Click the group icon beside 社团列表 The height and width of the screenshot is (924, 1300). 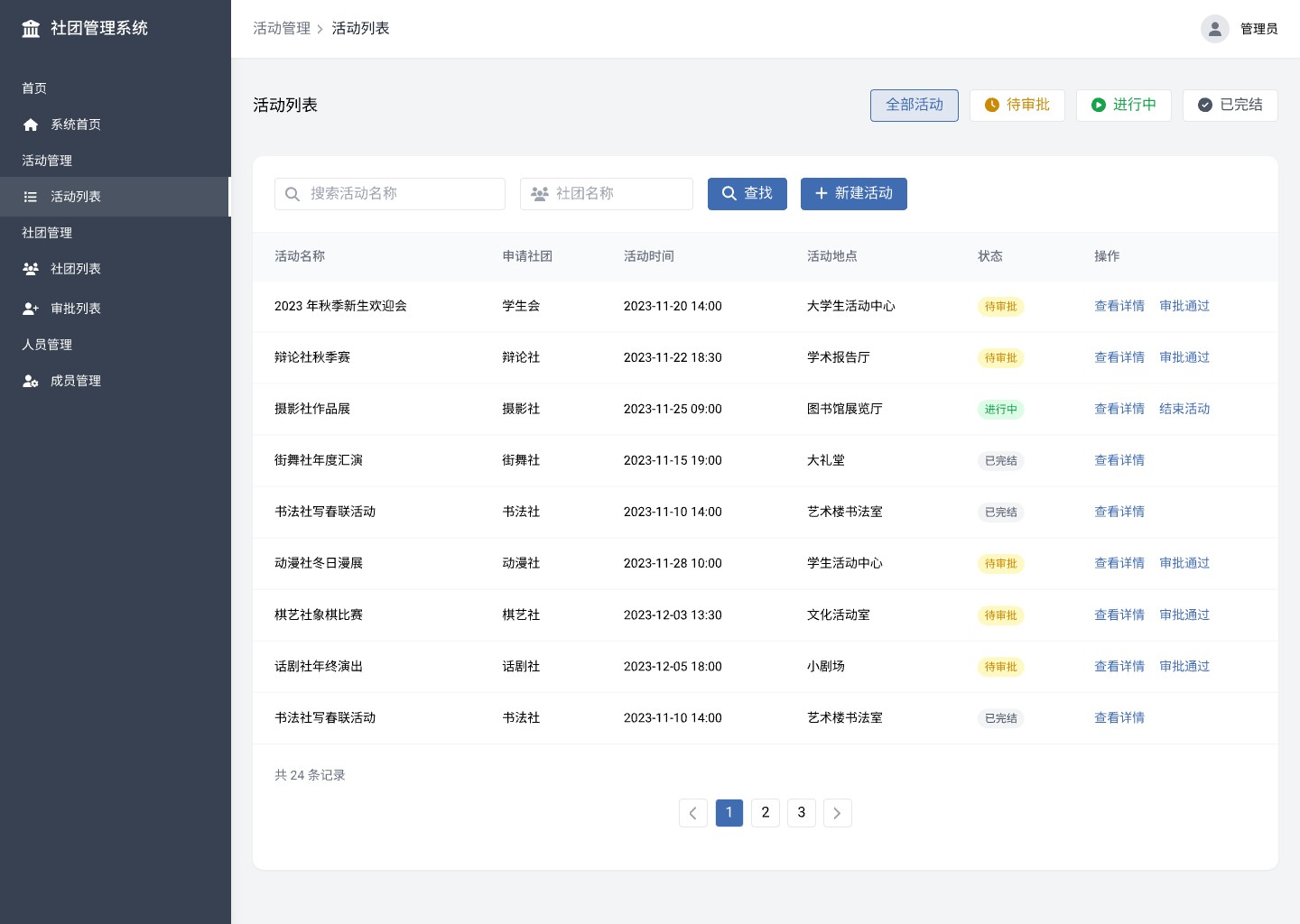point(31,269)
